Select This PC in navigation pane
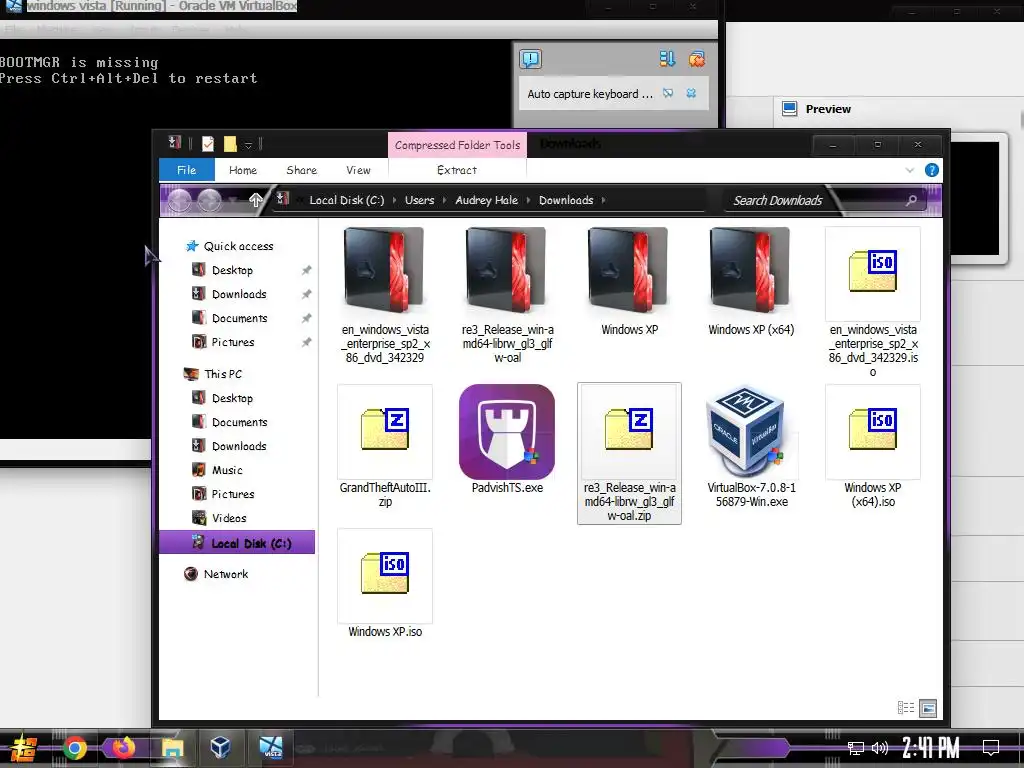The height and width of the screenshot is (768, 1024). 223,374
